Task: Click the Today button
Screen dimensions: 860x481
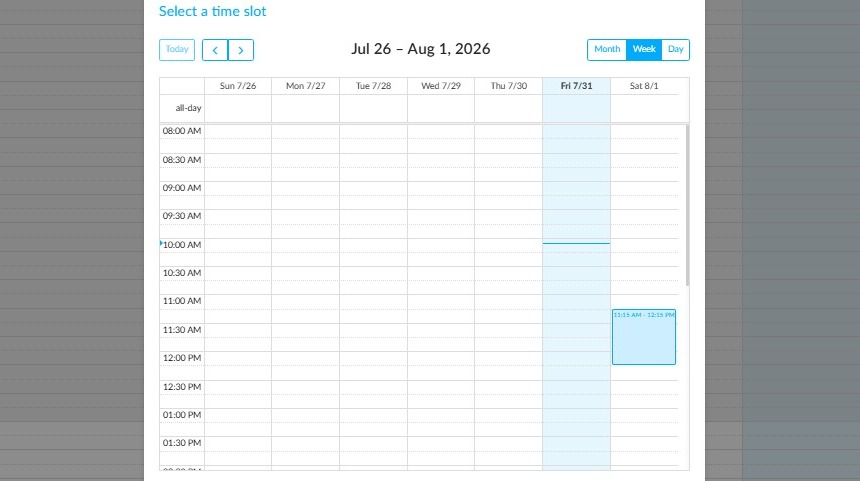Action: [177, 50]
